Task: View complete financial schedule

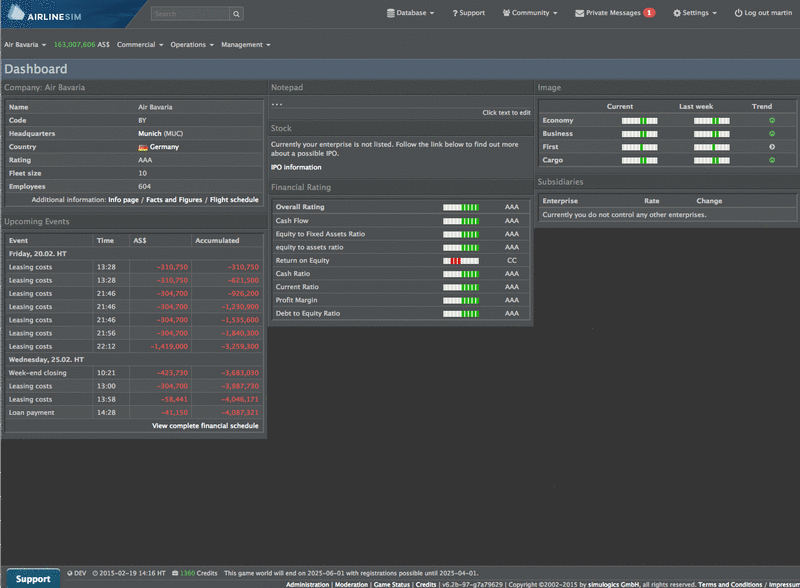Action: coord(205,425)
